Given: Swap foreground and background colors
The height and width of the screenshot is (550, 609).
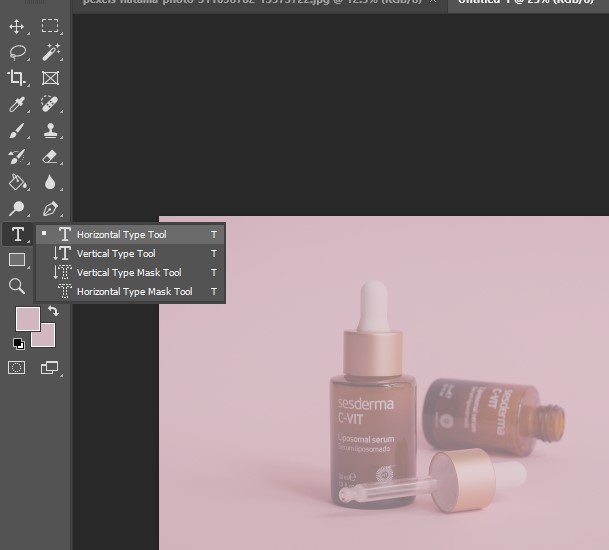Looking at the screenshot, I should (x=53, y=311).
